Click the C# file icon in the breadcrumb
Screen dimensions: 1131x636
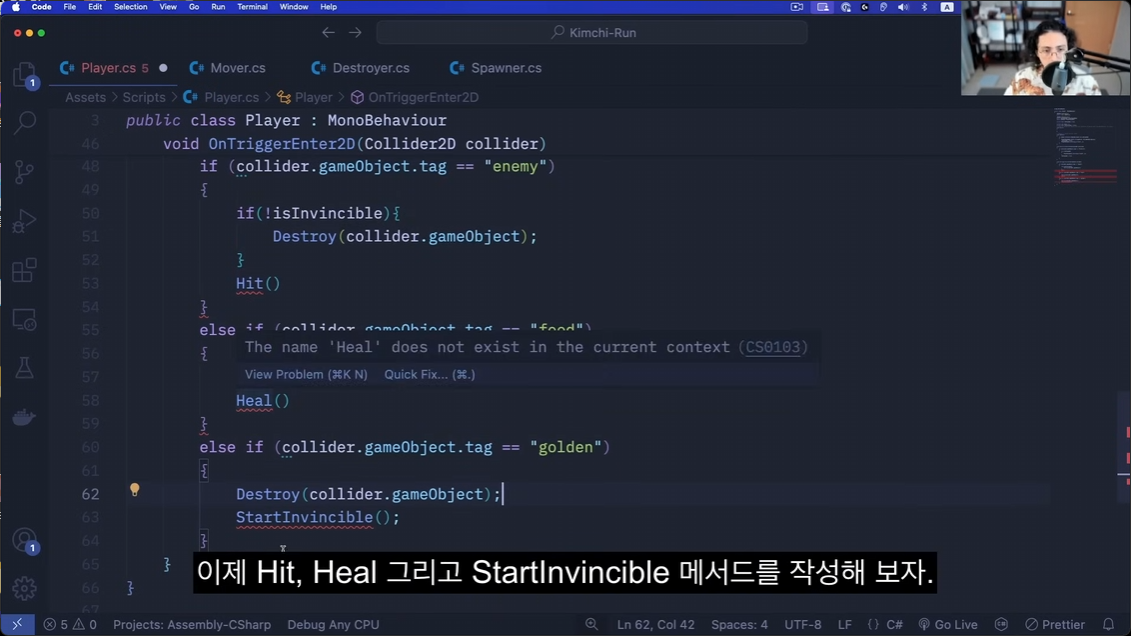pos(190,97)
